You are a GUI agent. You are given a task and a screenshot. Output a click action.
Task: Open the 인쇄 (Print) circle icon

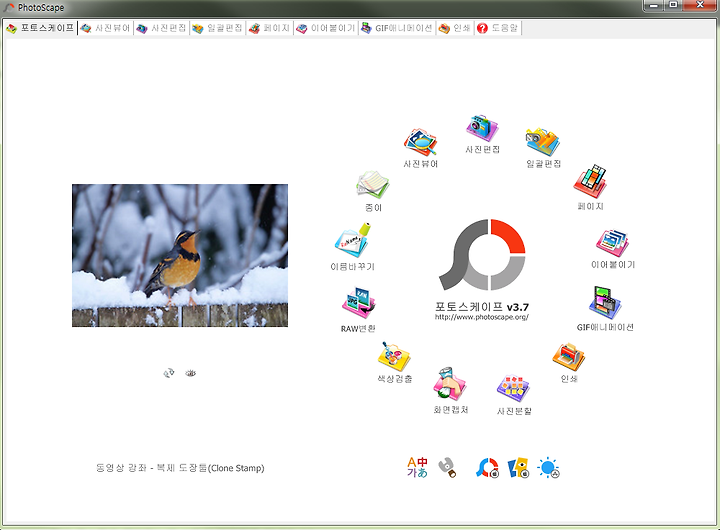pyautogui.click(x=568, y=357)
